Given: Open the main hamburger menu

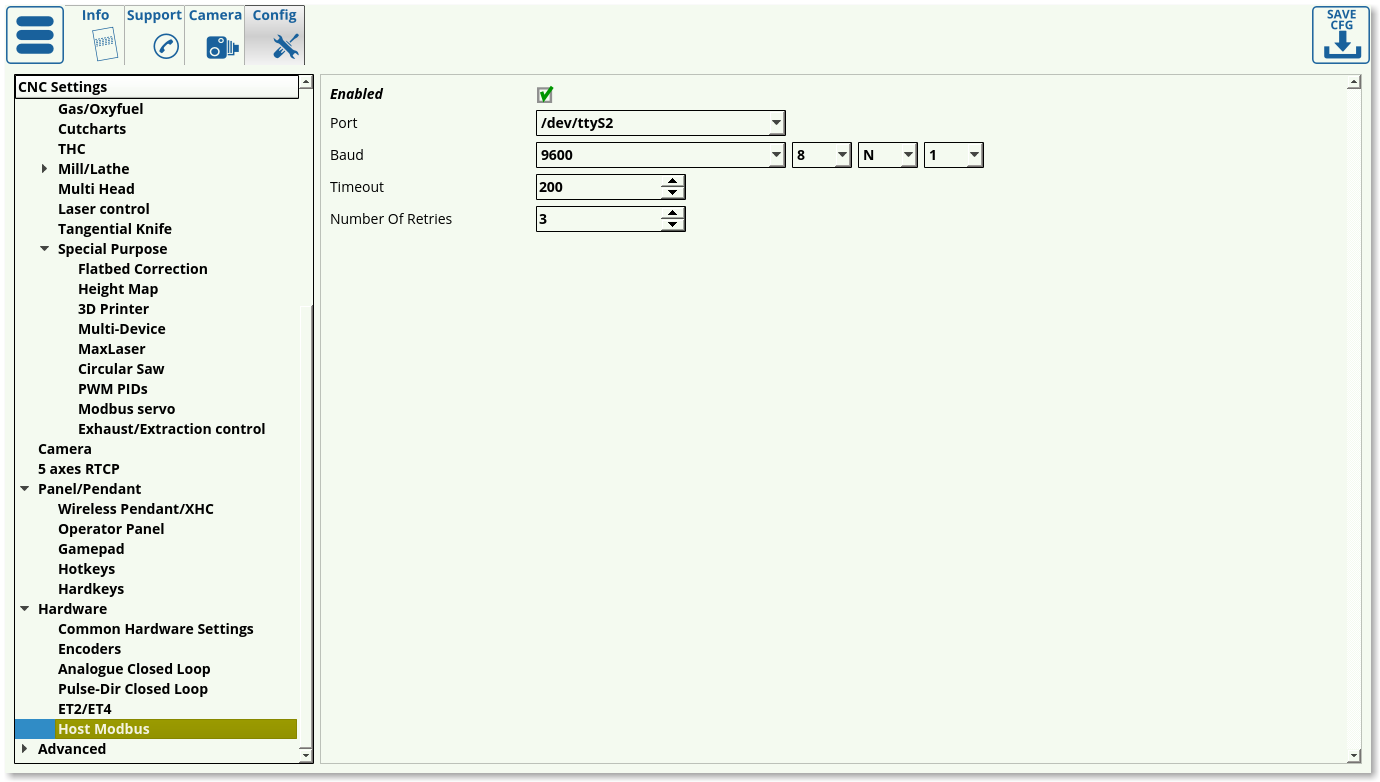Looking at the screenshot, I should coord(35,35).
